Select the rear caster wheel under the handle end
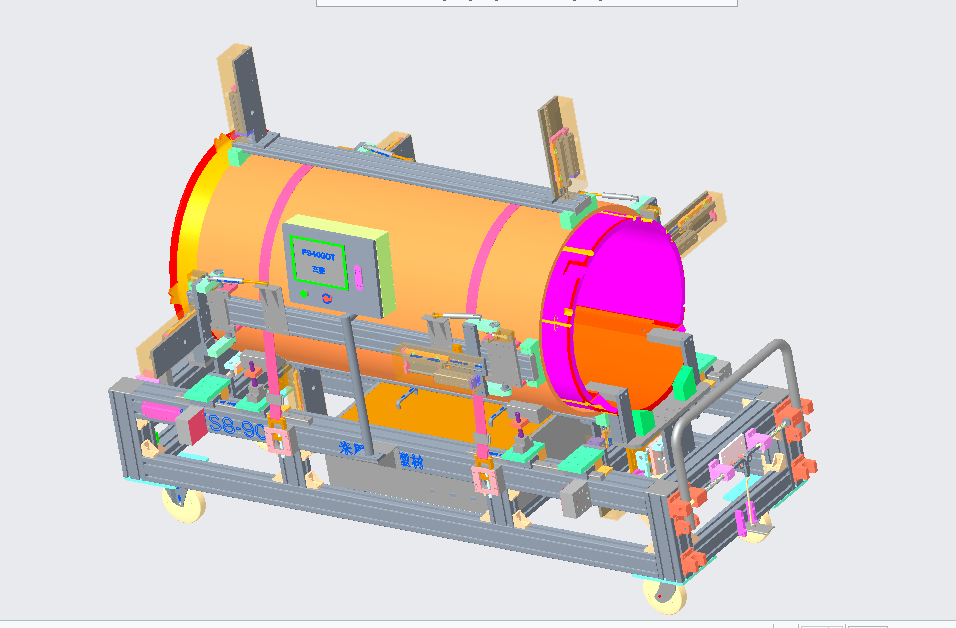 (756, 529)
